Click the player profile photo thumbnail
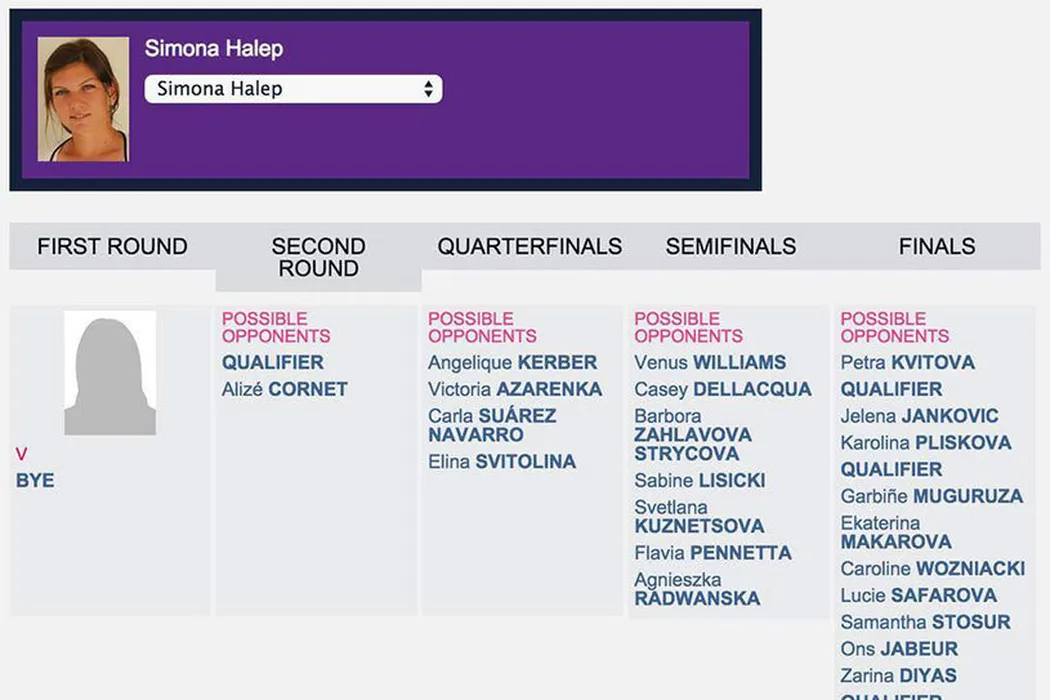 [x=83, y=99]
